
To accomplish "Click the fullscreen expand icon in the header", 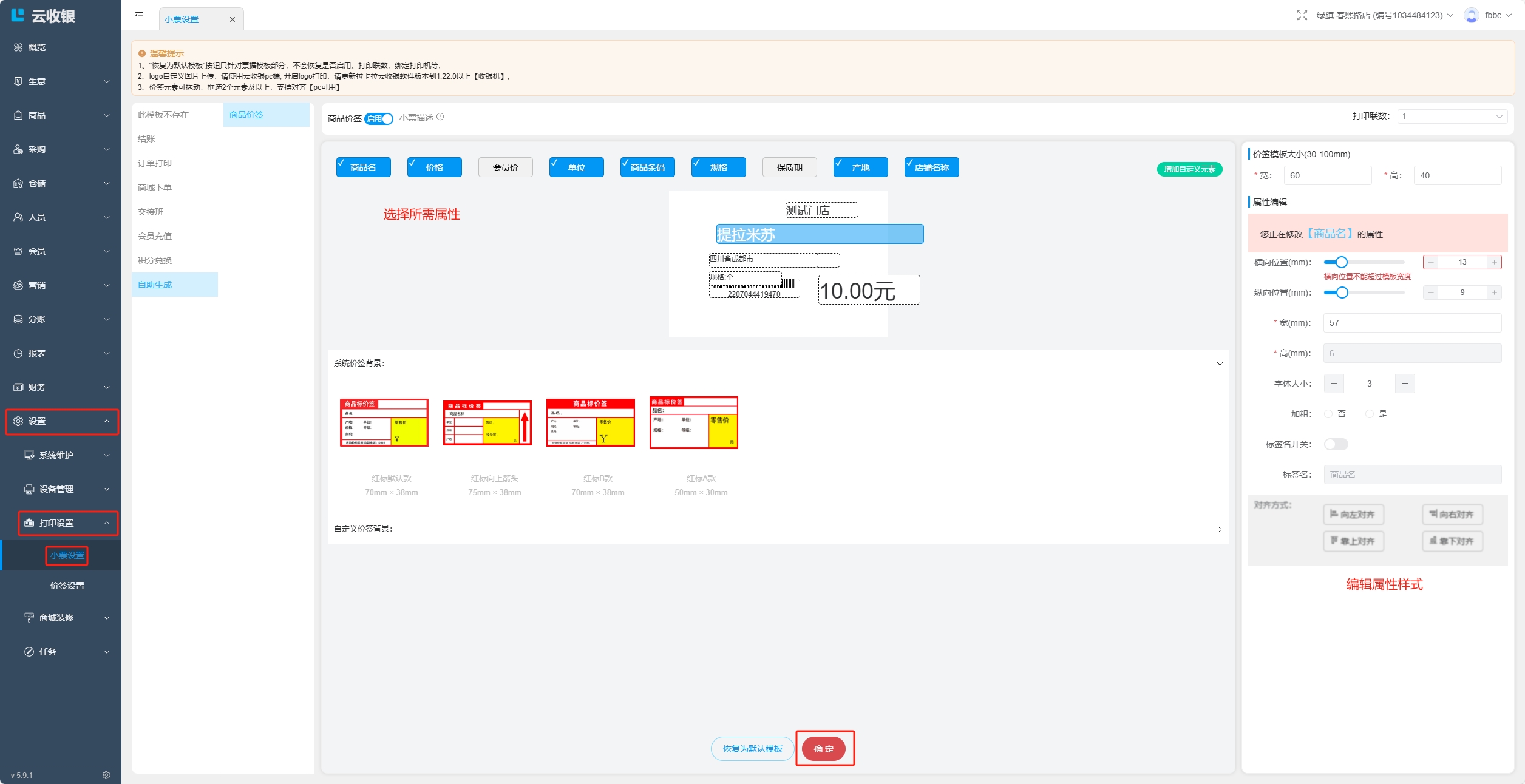I will click(1302, 15).
